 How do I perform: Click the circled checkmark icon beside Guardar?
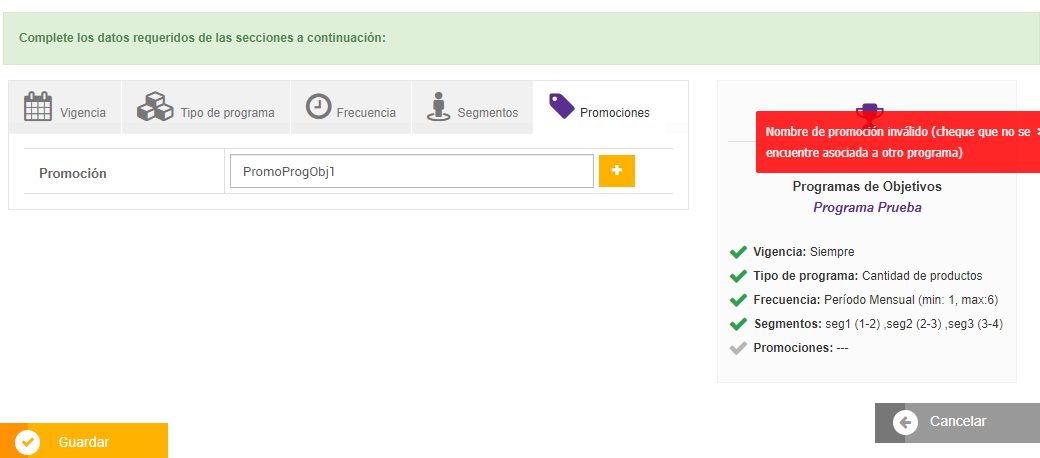pyautogui.click(x=27, y=442)
